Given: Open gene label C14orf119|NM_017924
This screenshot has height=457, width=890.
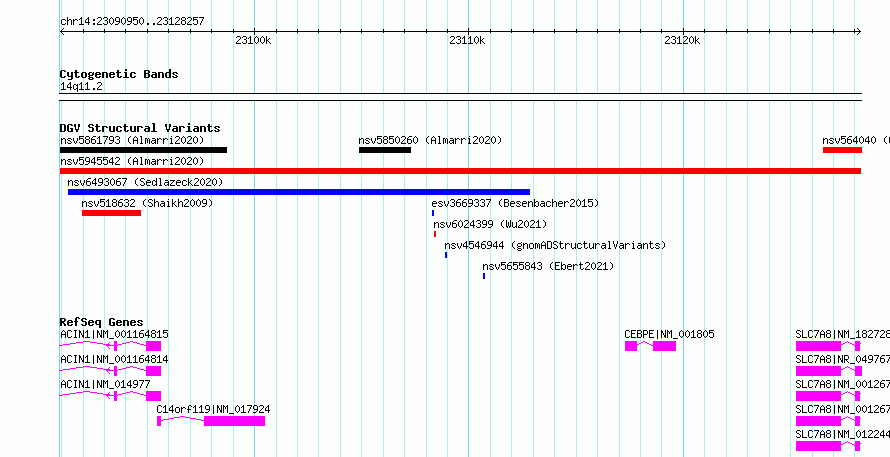Looking at the screenshot, I should [x=213, y=409].
